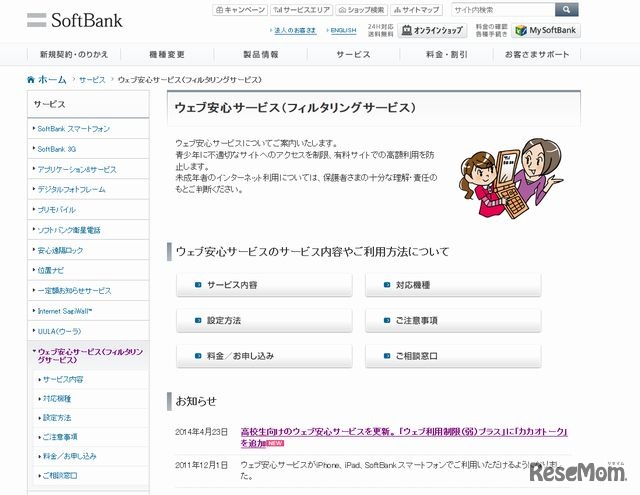Open the 製品情報 menu
This screenshot has height=495, width=640.
point(260,54)
